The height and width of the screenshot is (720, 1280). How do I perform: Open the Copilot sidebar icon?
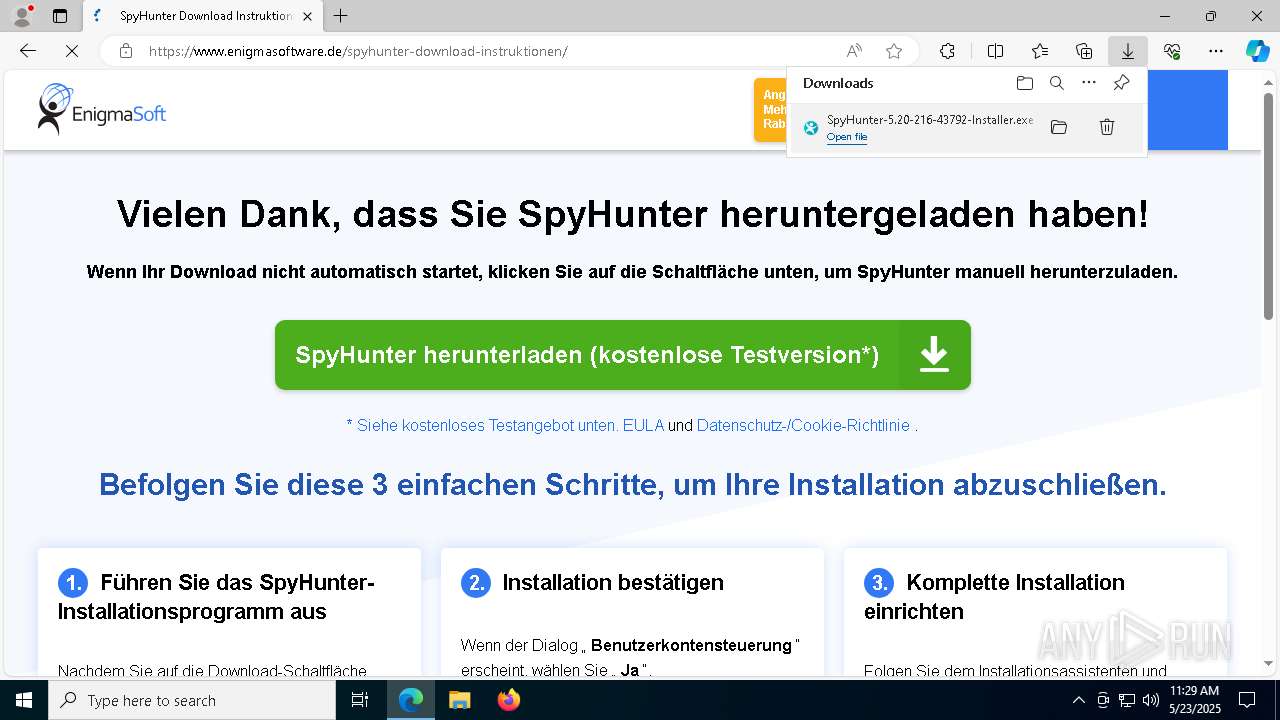tap(1257, 51)
